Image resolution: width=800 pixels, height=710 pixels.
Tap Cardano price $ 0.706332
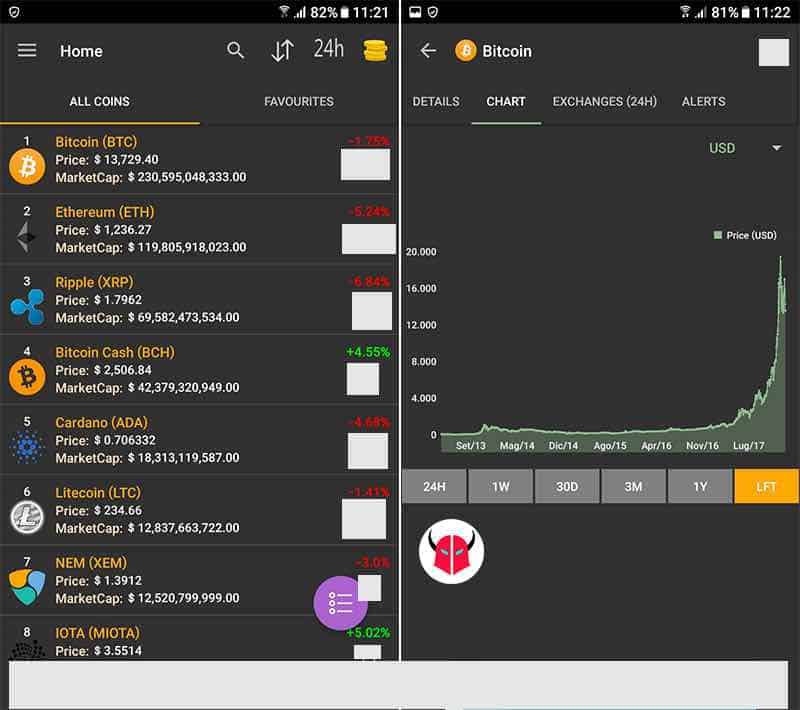point(124,440)
